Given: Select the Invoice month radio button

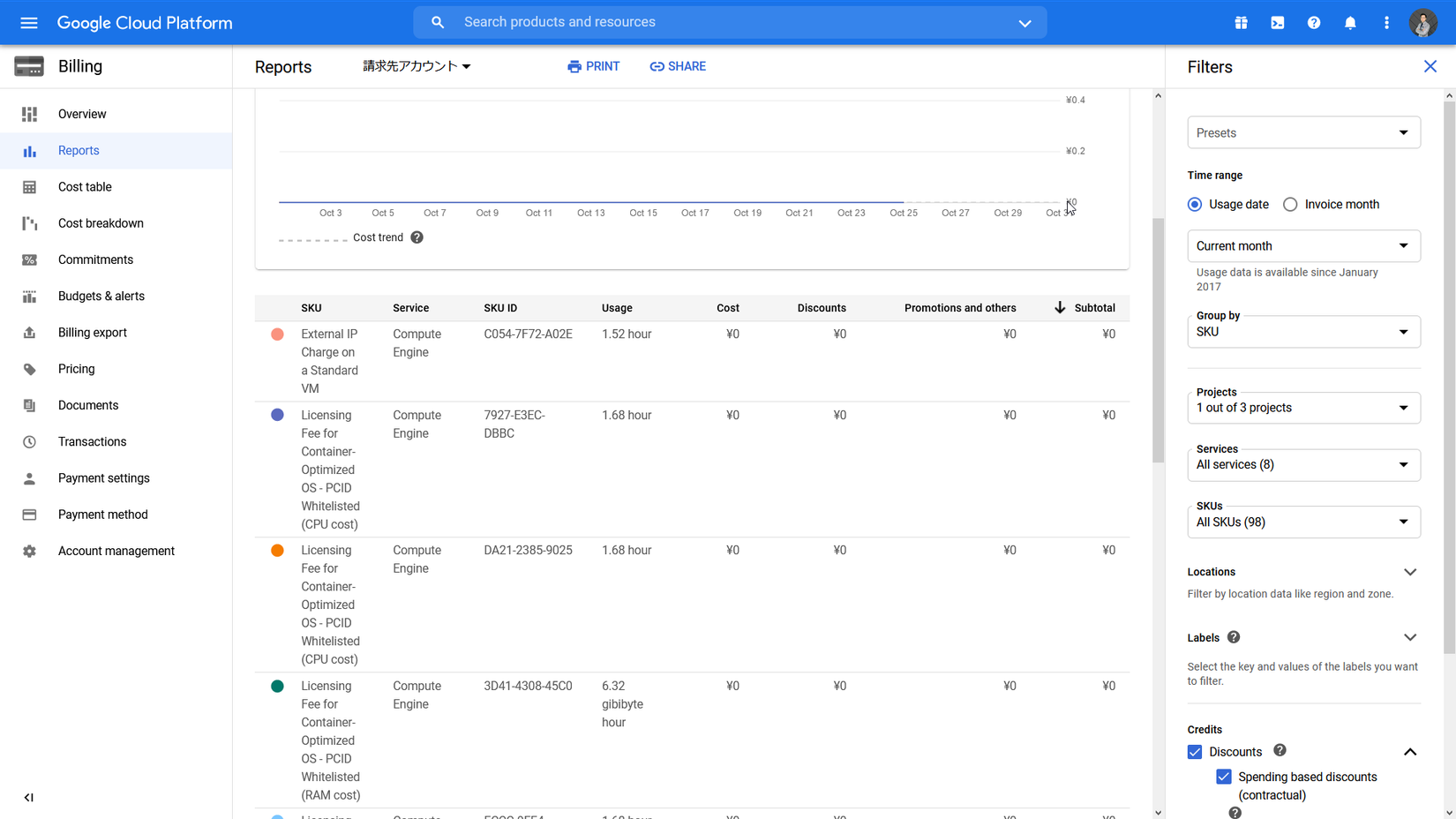Looking at the screenshot, I should pyautogui.click(x=1290, y=205).
